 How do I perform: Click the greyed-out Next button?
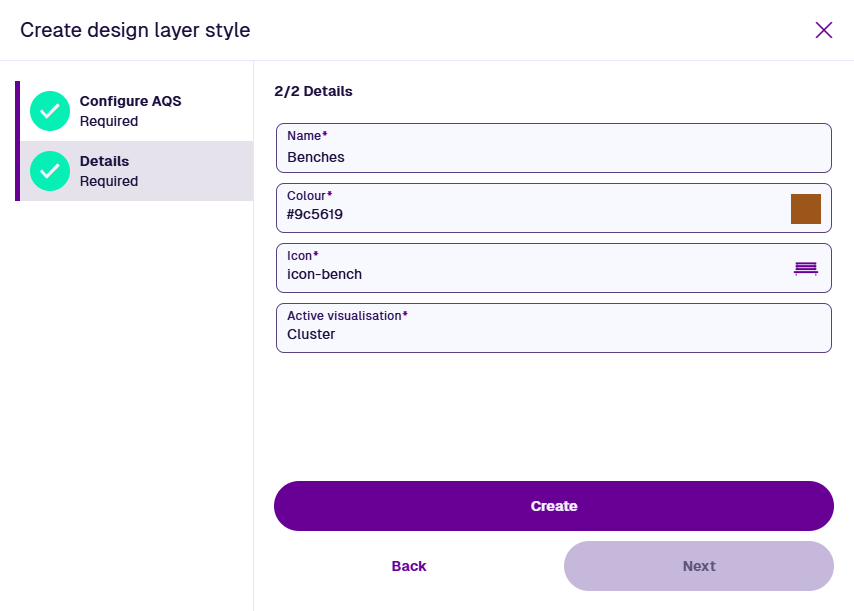point(698,566)
